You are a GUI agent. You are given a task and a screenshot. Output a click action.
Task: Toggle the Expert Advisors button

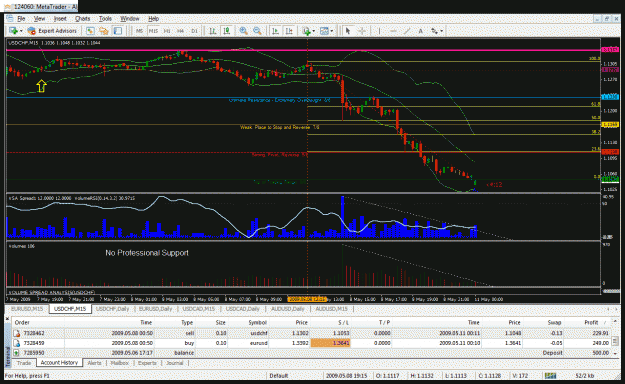click(52, 31)
